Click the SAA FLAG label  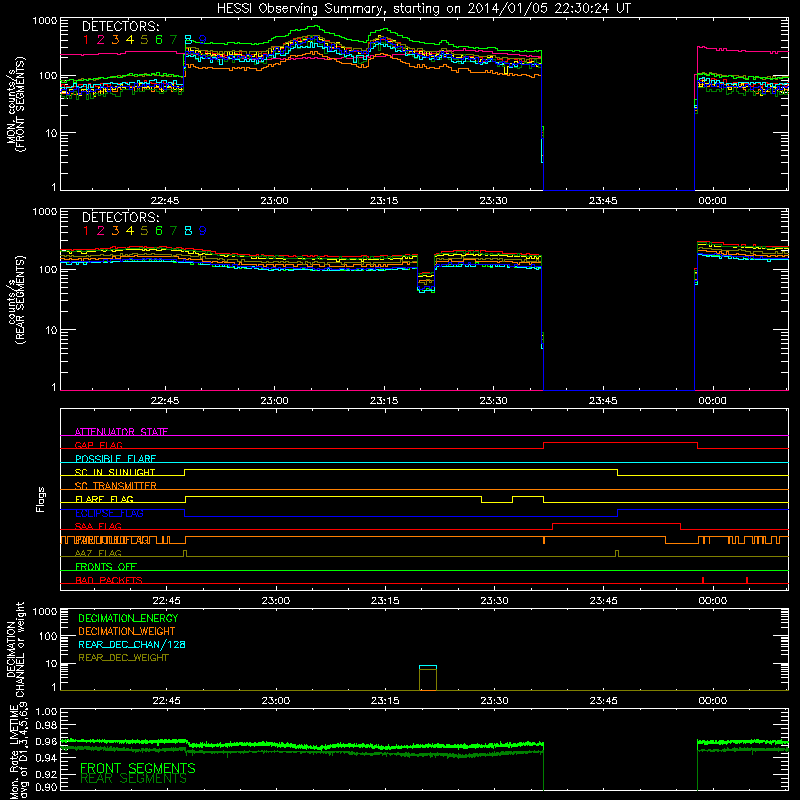98,526
